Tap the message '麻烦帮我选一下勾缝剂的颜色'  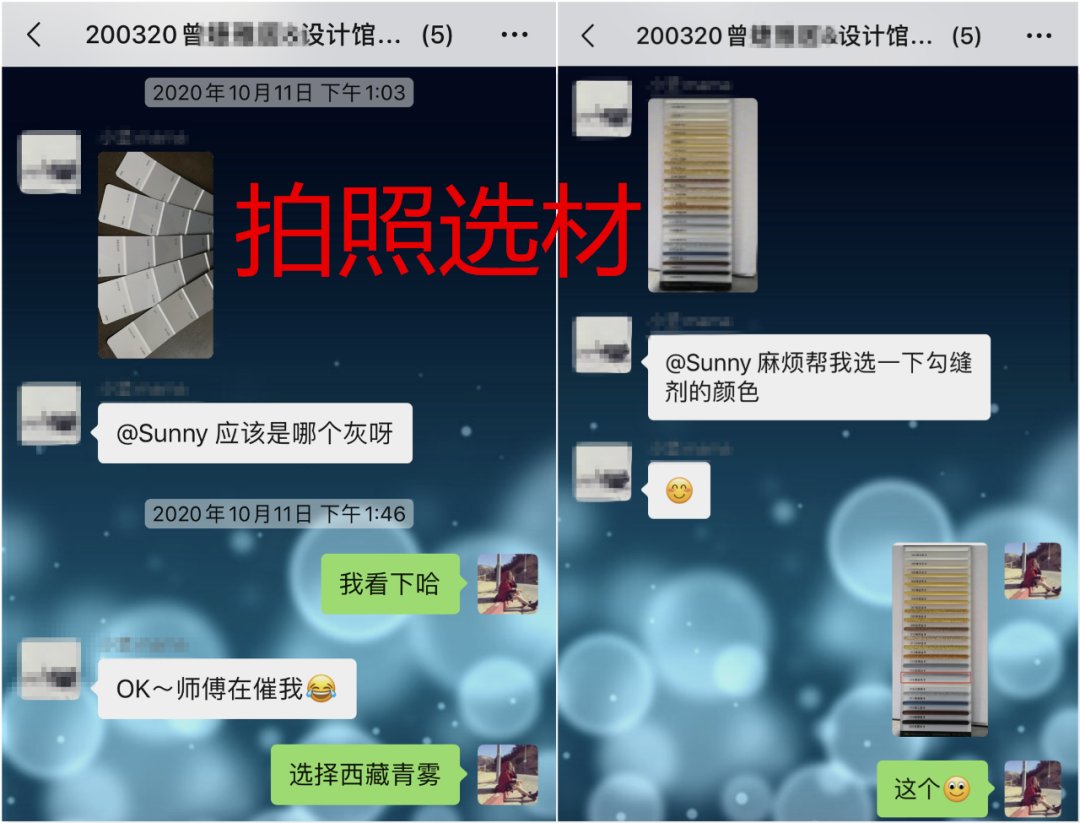(819, 377)
